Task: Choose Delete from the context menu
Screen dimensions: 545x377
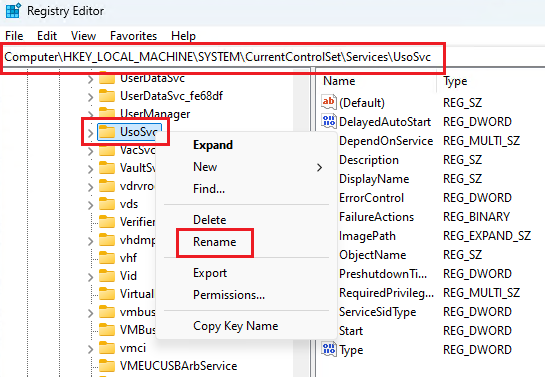Action: [210, 220]
